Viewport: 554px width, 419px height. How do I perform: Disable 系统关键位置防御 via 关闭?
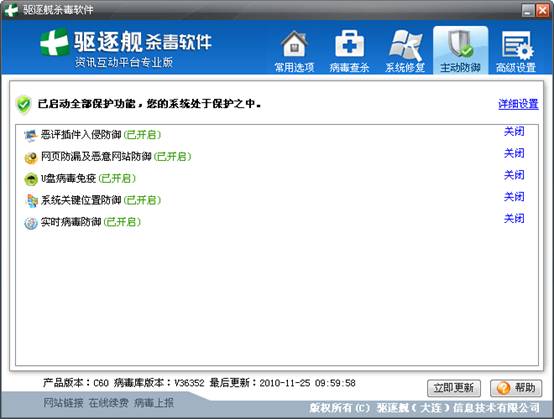pos(514,197)
